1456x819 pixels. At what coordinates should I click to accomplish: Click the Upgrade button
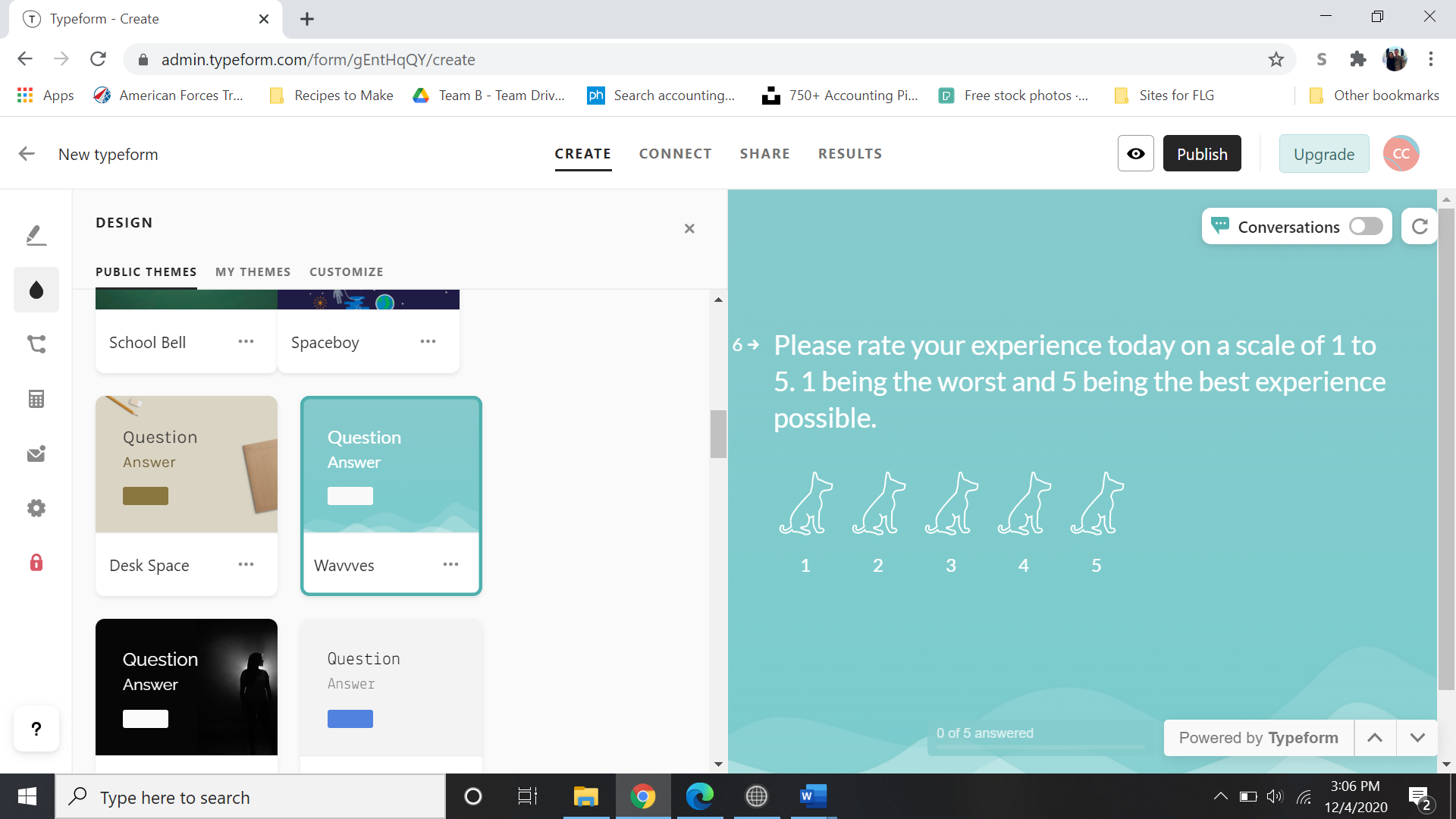1323,154
